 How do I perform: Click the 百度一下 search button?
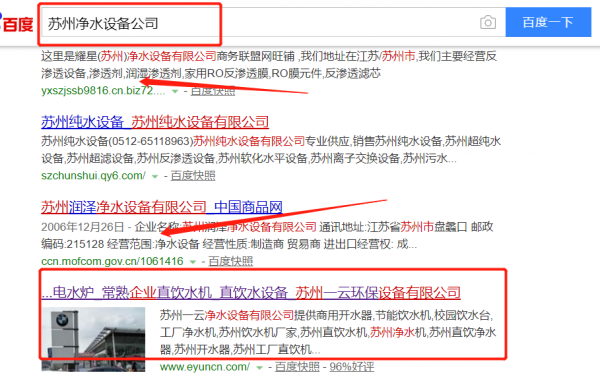(x=548, y=22)
